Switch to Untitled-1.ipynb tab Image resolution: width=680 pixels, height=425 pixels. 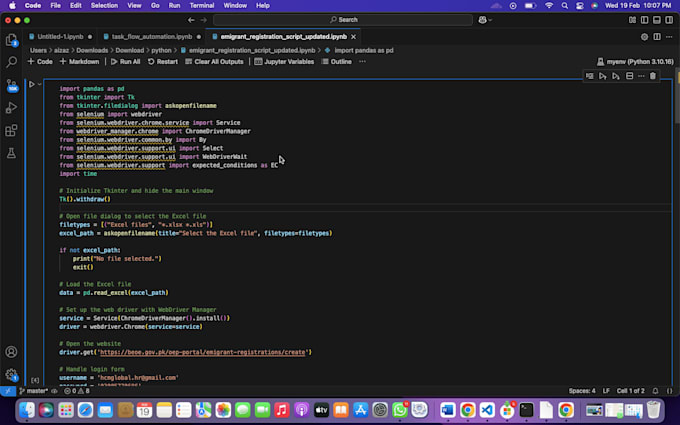click(x=60, y=37)
